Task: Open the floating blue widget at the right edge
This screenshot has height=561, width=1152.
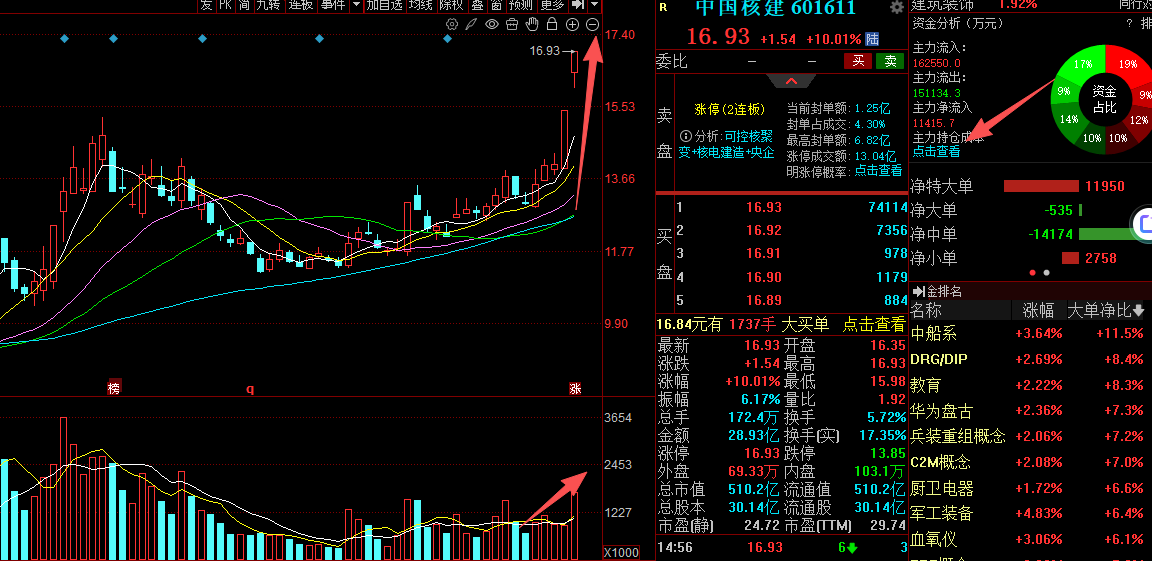Action: (x=1142, y=224)
